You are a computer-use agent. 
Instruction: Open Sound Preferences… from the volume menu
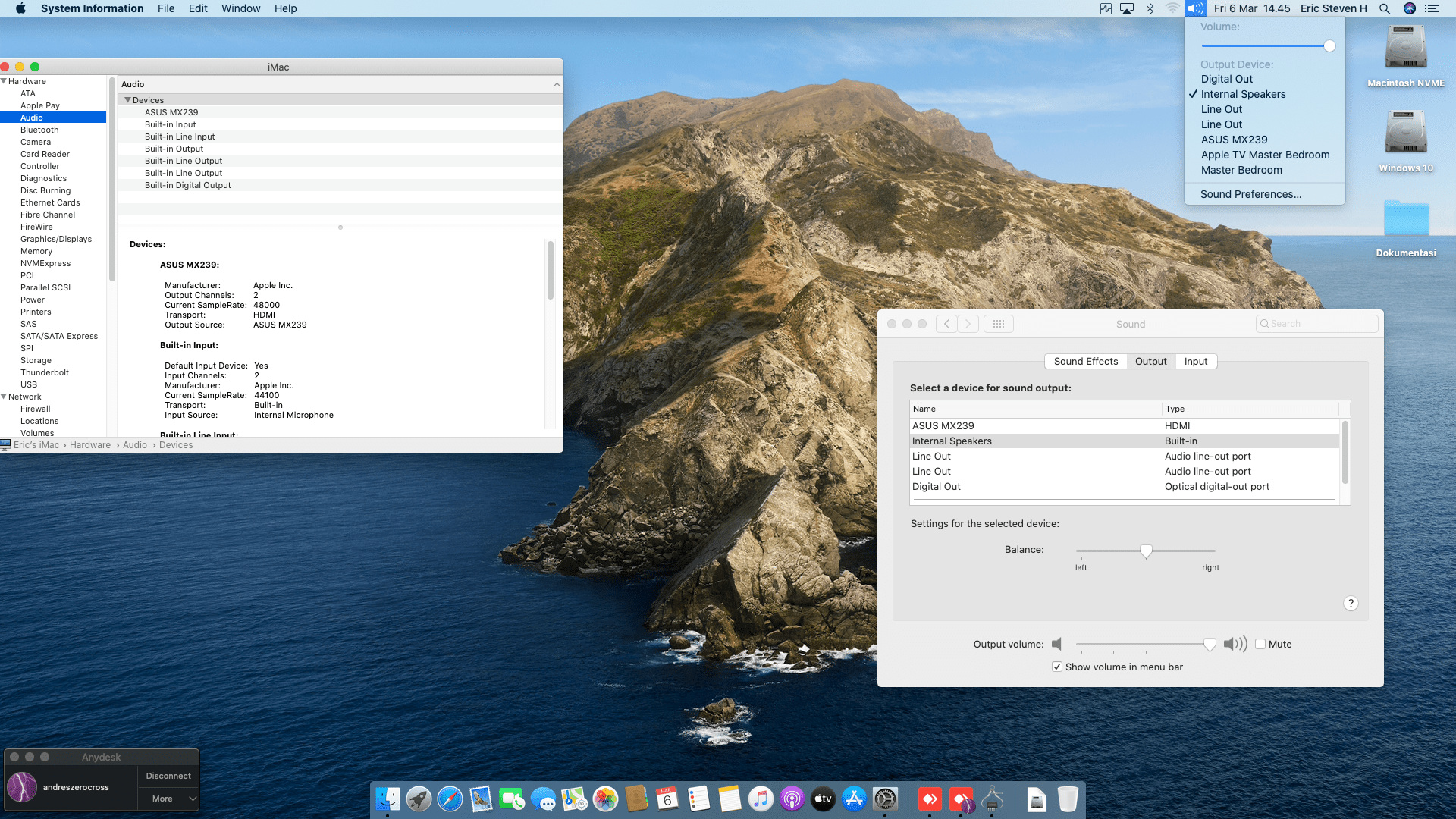(x=1250, y=194)
